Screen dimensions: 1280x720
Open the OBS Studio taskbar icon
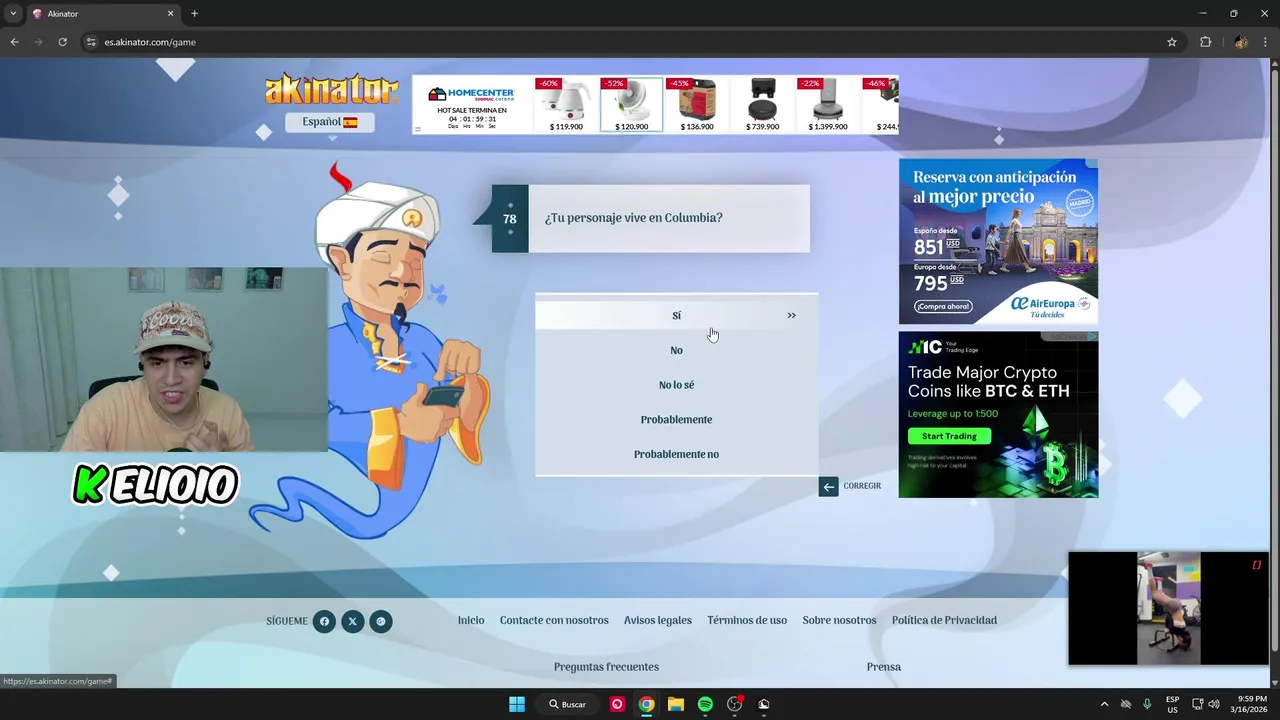pos(735,704)
